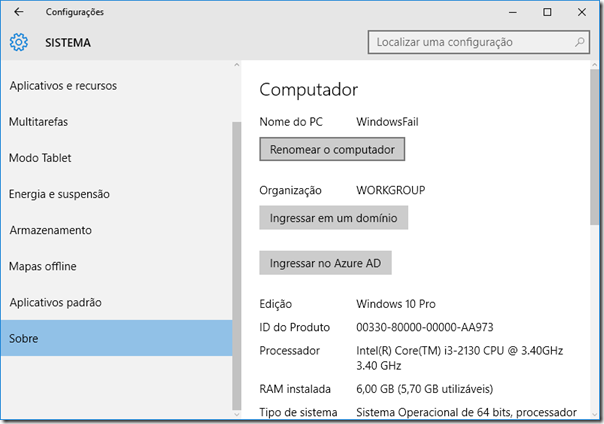Click the search magnifier icon
The height and width of the screenshot is (424, 604).
tap(579, 42)
